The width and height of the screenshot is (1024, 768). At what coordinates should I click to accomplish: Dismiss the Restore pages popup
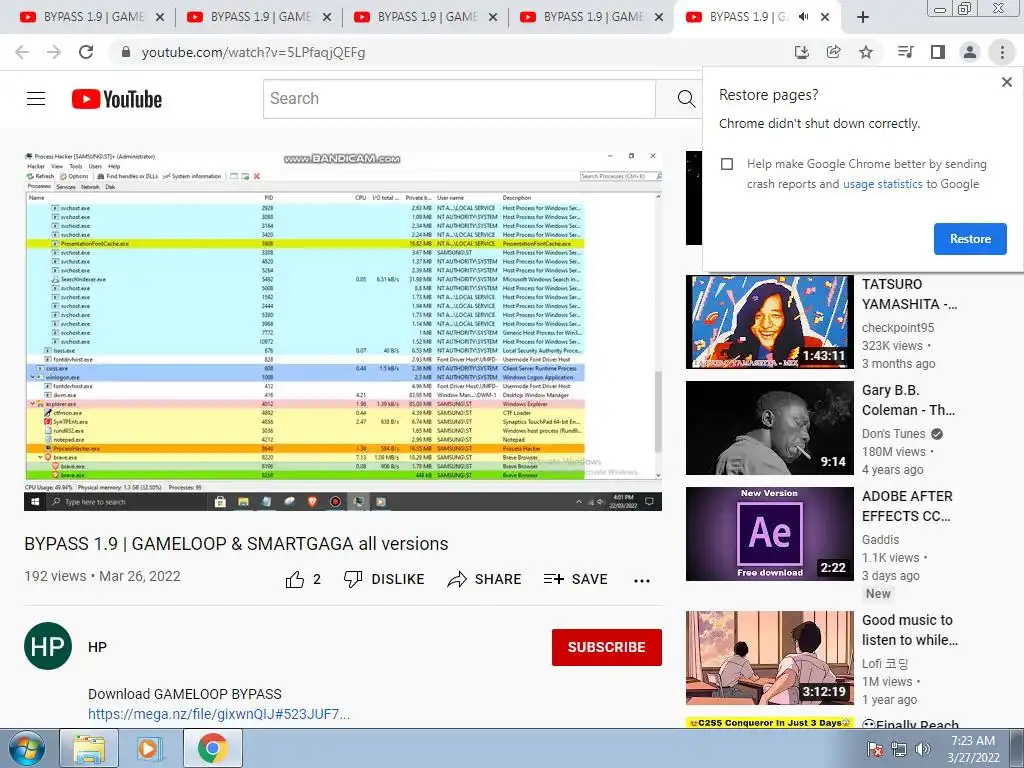pos(1006,82)
